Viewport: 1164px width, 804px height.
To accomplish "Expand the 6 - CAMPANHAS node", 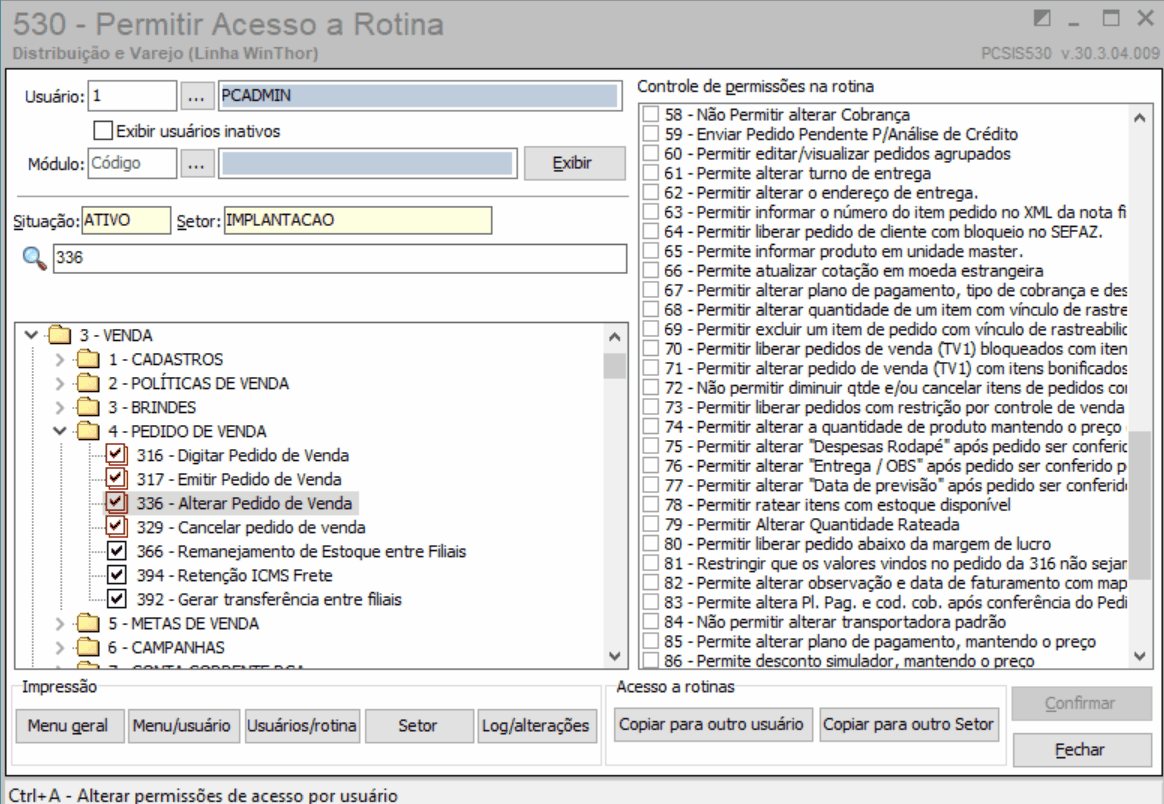I will [x=60, y=647].
